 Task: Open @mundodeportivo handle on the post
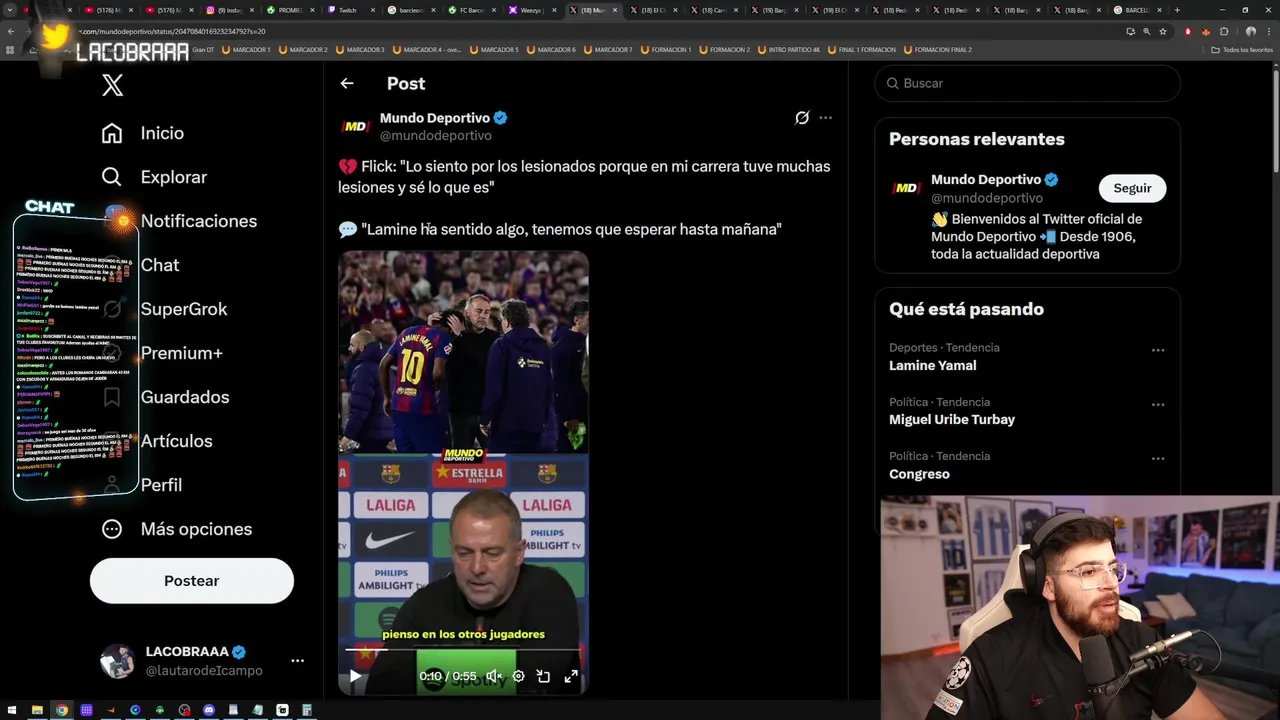436,136
